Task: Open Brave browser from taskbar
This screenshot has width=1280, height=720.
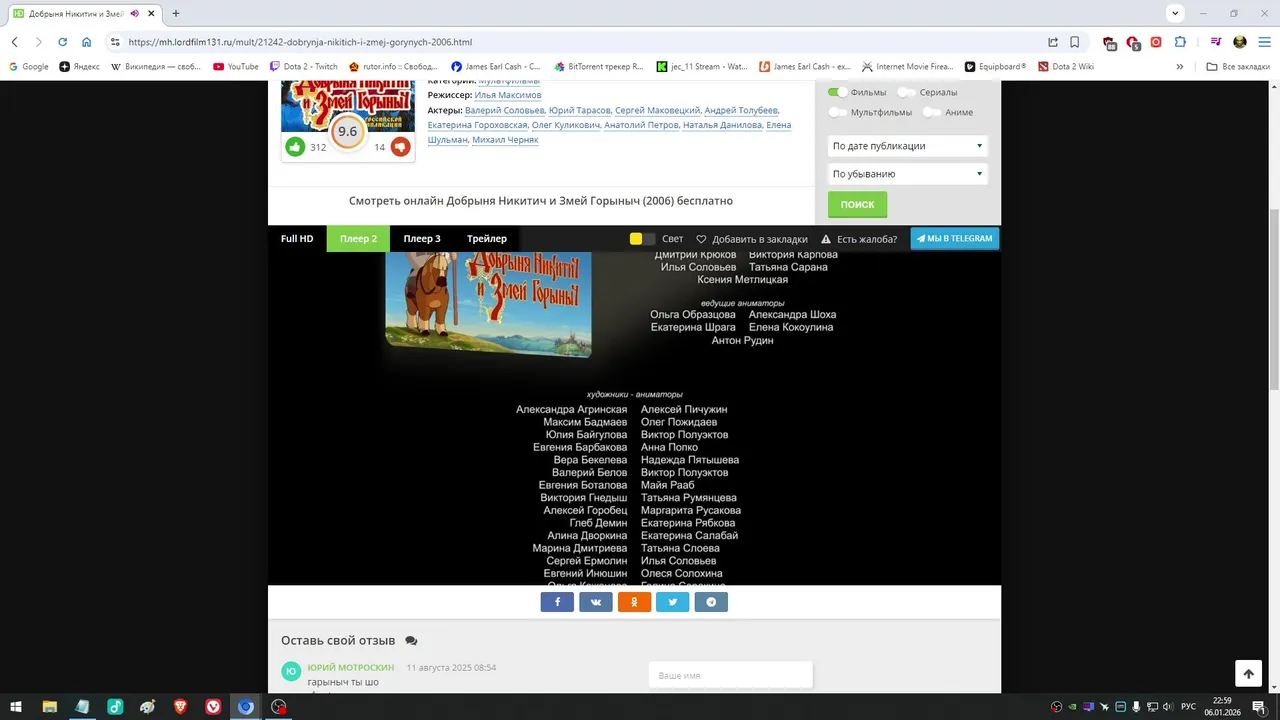Action: click(x=180, y=707)
